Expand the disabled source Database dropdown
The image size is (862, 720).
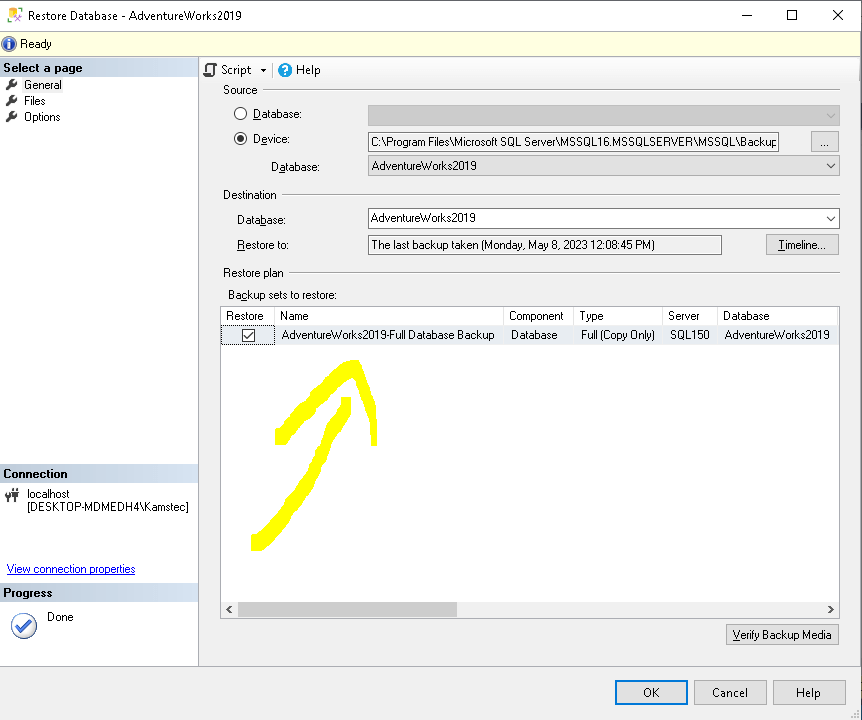[x=831, y=115]
